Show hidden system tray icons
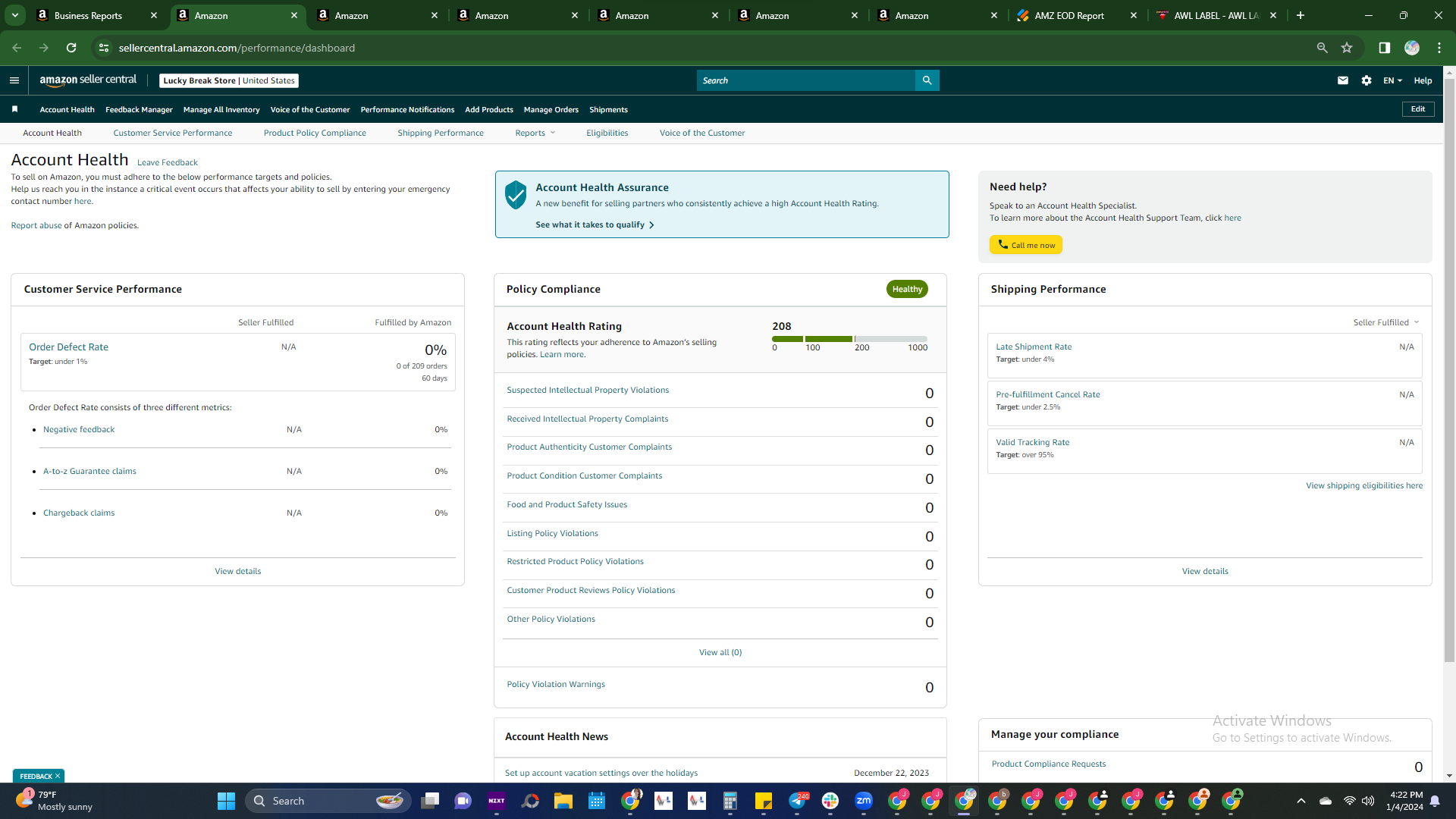1456x819 pixels. 1301,801
